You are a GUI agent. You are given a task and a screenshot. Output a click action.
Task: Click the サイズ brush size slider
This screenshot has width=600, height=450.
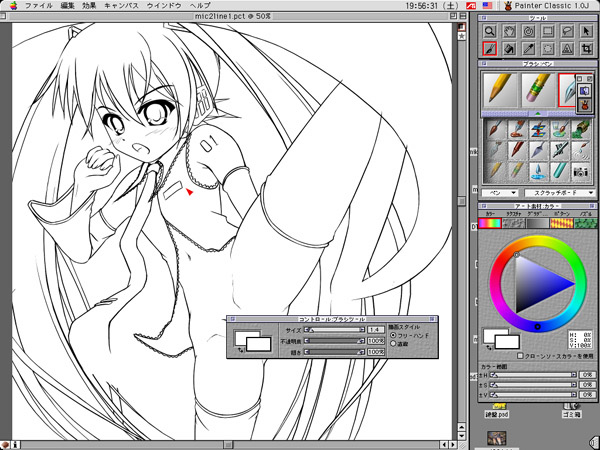pyautogui.click(x=333, y=328)
